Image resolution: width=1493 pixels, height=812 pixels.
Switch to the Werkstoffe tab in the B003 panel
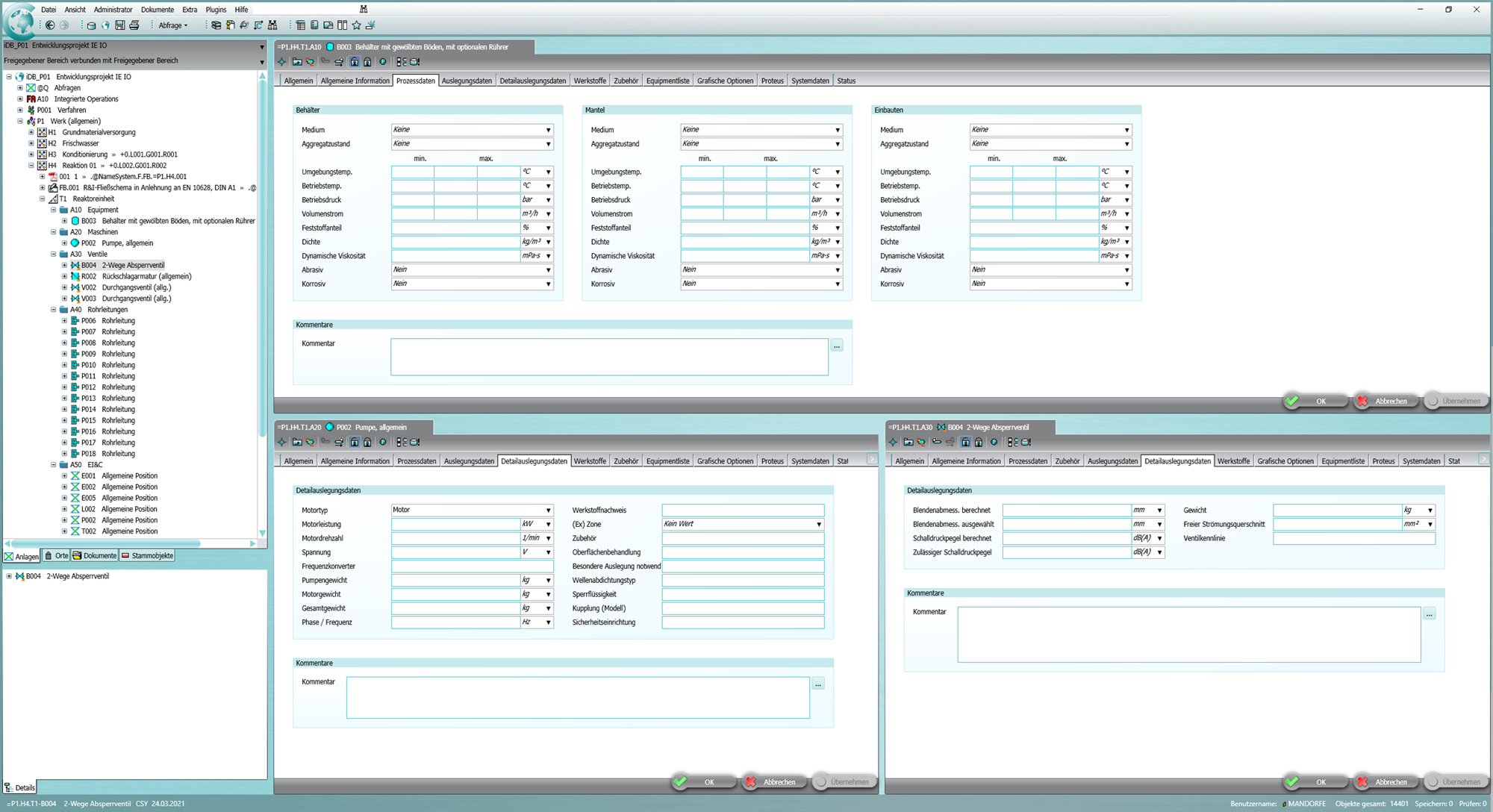coord(590,81)
